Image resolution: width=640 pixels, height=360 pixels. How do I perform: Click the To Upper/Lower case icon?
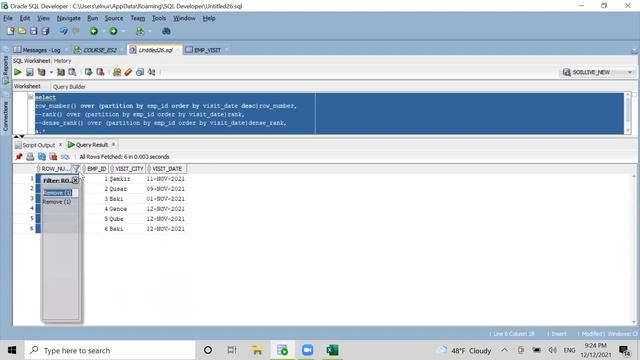tap(151, 72)
